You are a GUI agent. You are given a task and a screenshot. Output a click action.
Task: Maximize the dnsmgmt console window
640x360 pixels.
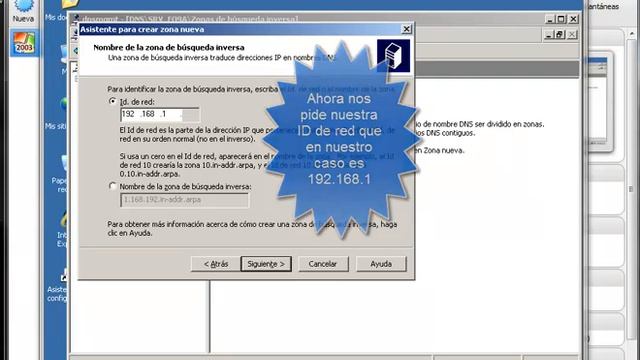click(x=561, y=19)
